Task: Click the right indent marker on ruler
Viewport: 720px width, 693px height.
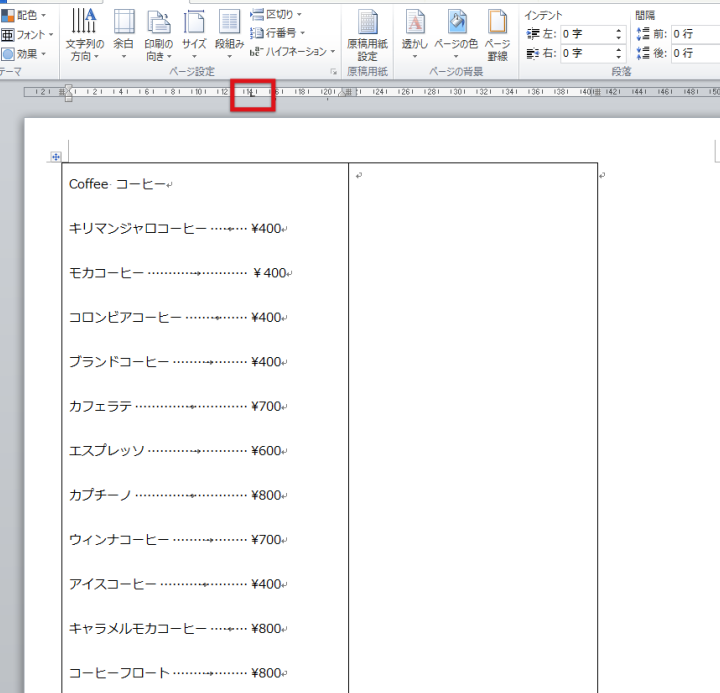Action: [x=342, y=93]
